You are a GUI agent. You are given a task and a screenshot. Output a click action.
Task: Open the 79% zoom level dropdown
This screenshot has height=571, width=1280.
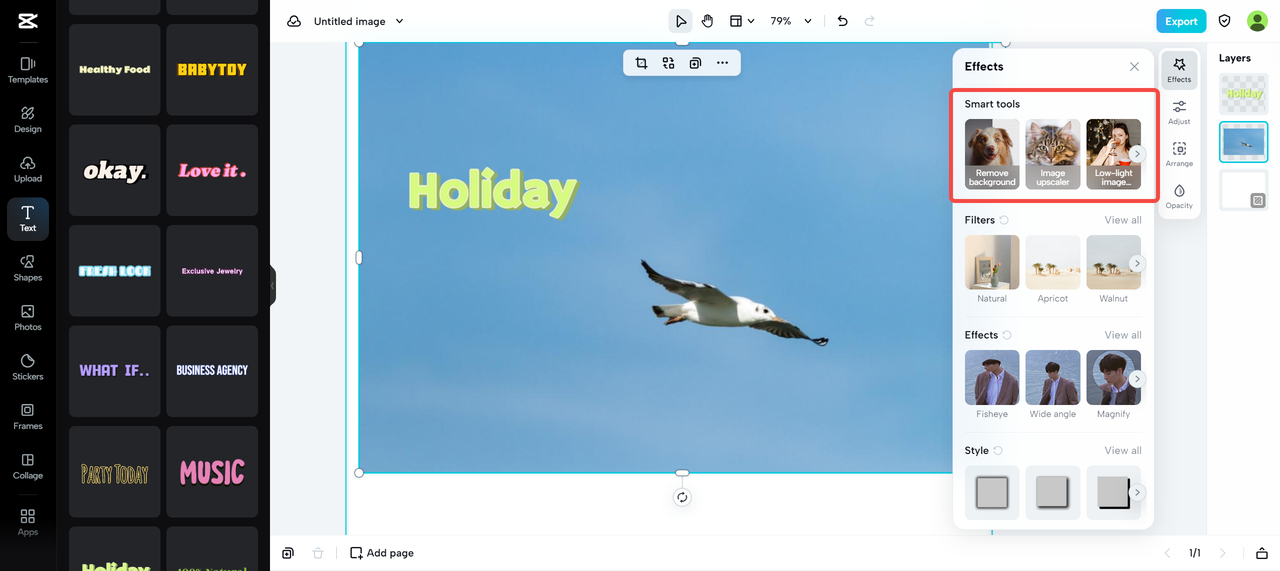pyautogui.click(x=791, y=21)
